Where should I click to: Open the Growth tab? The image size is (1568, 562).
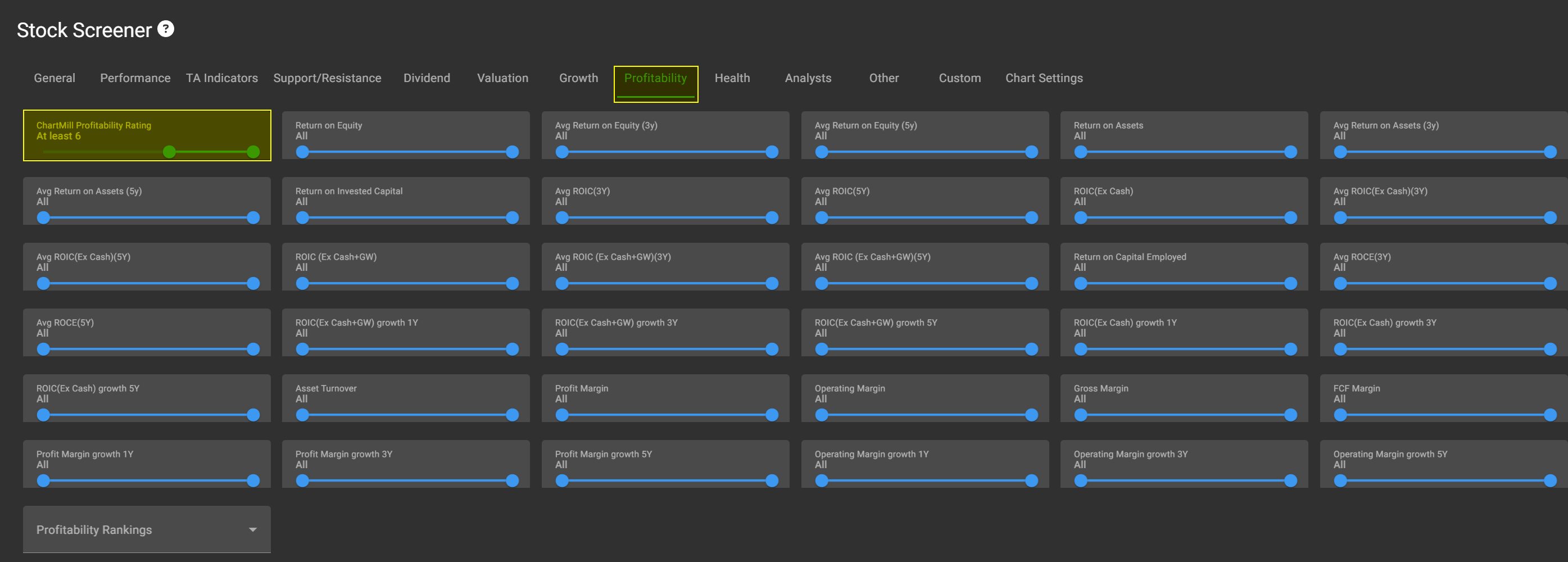click(x=578, y=78)
